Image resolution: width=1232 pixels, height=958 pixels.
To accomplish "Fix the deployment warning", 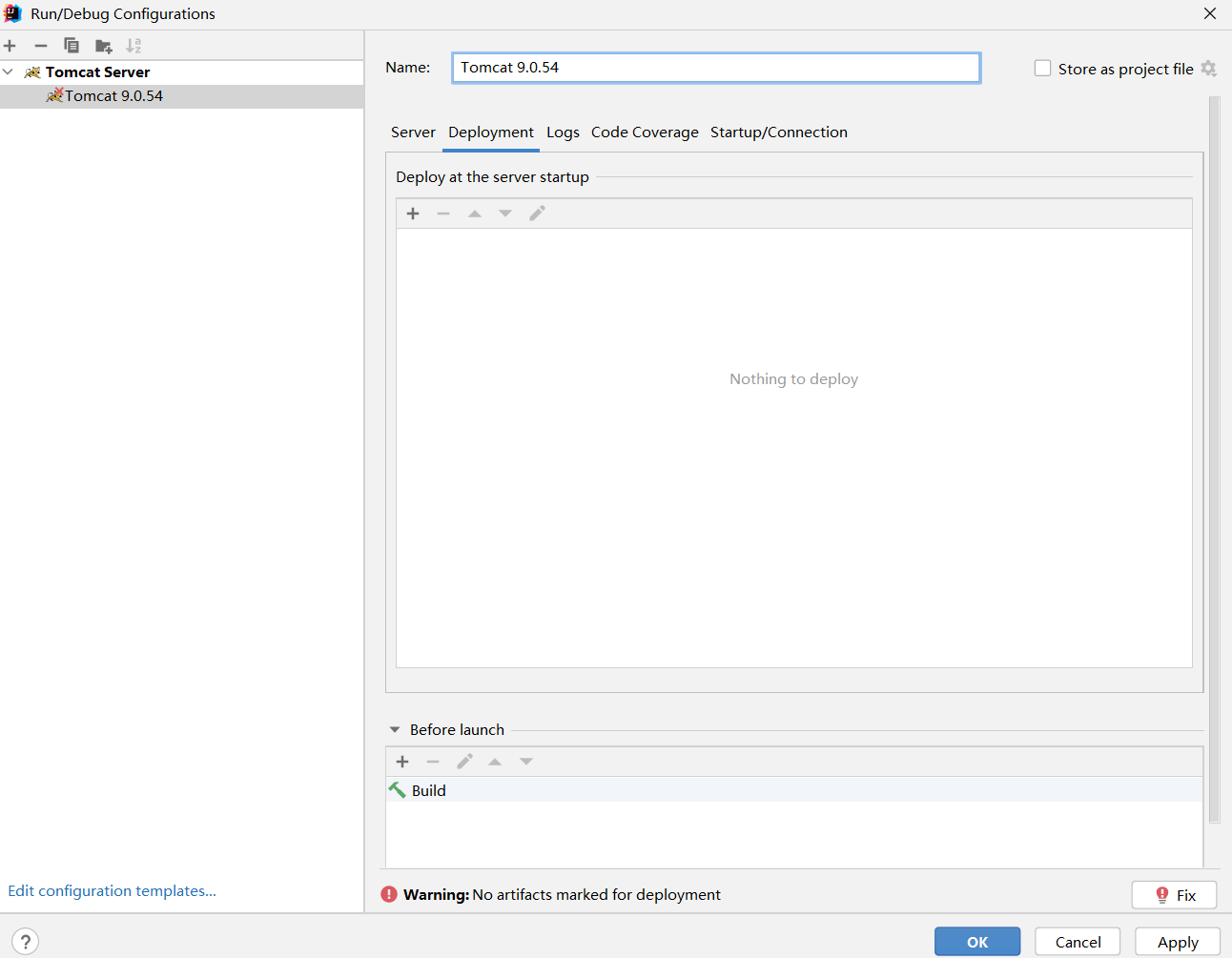I will [1174, 895].
